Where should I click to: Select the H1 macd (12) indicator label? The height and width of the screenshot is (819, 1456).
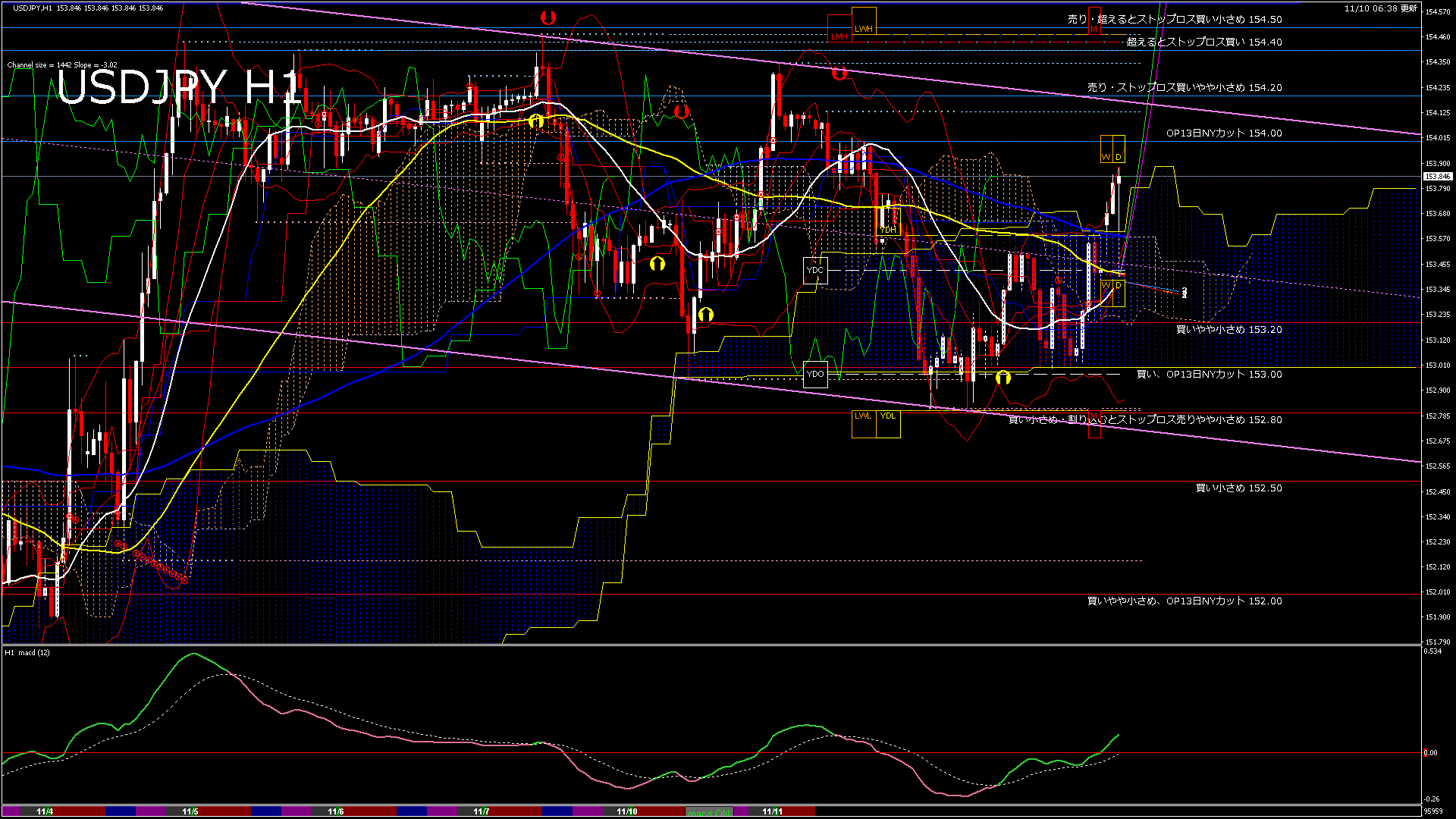tap(27, 652)
